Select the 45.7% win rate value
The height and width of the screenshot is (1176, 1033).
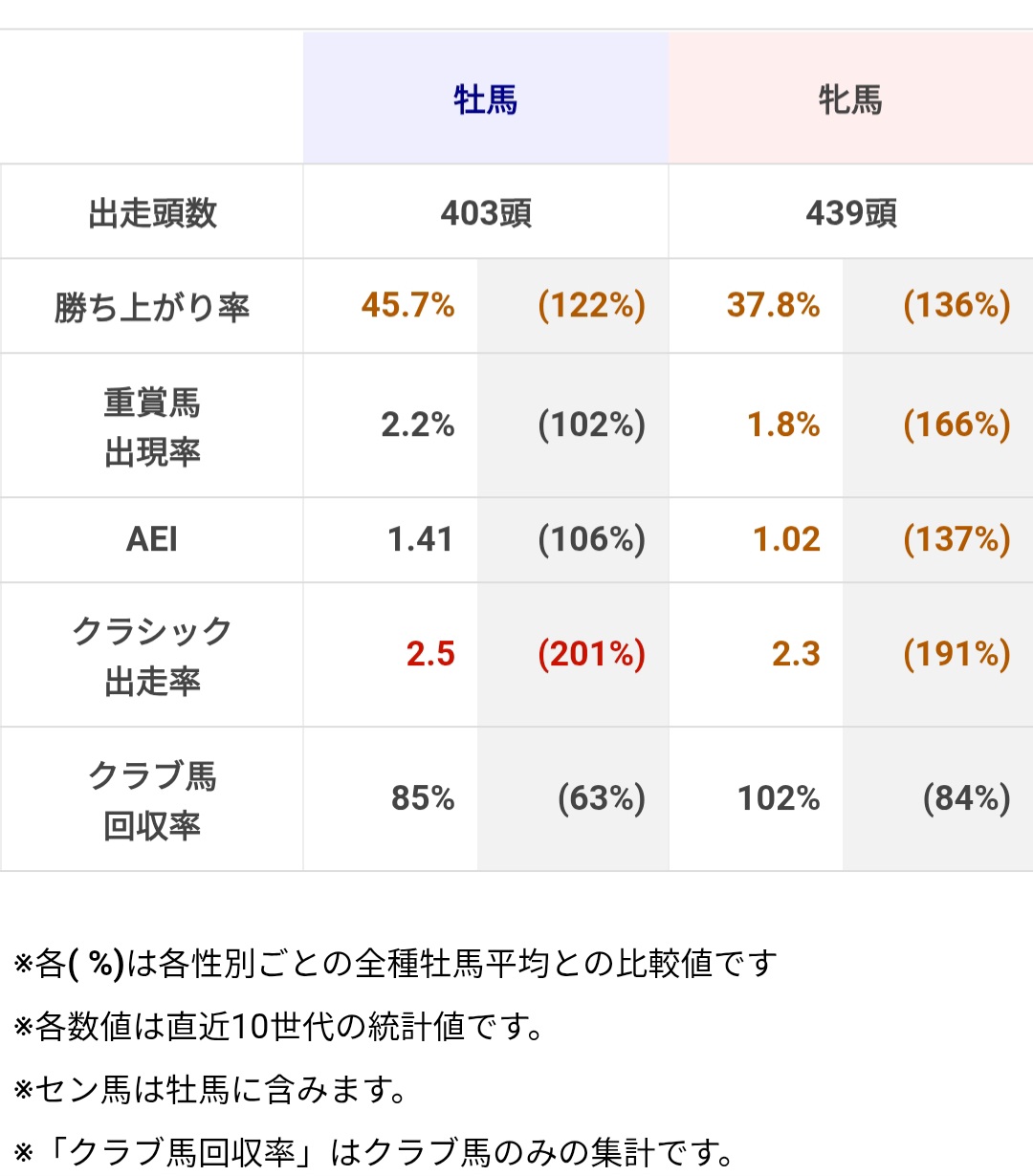407,306
